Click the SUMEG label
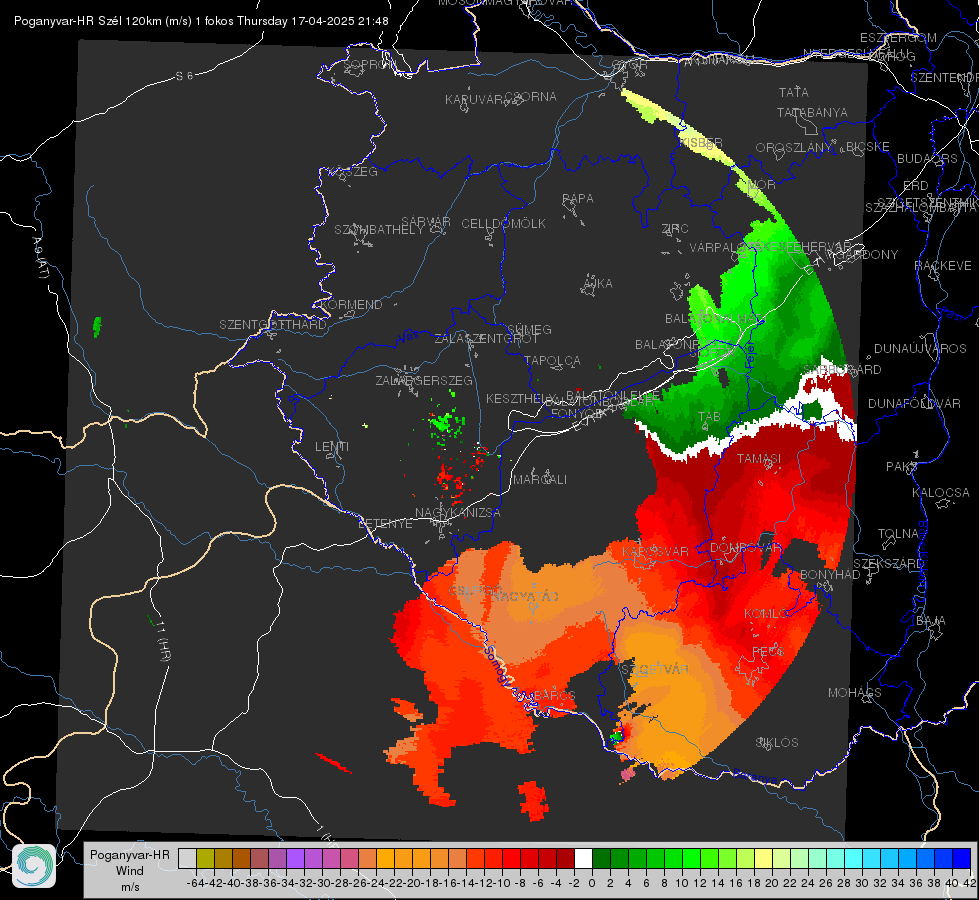The height and width of the screenshot is (900, 979). coord(529,329)
